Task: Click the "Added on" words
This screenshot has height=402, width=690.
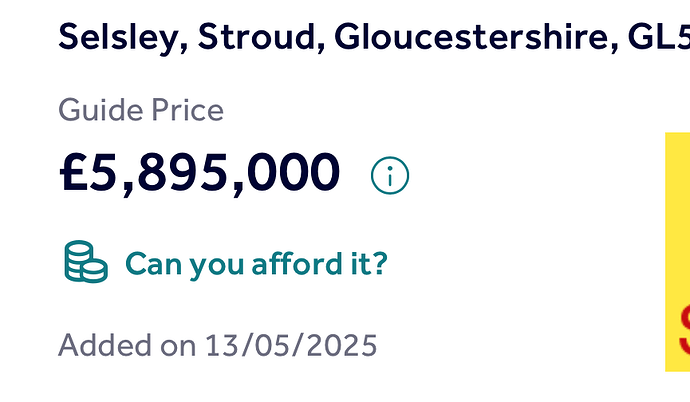Action: (127, 346)
